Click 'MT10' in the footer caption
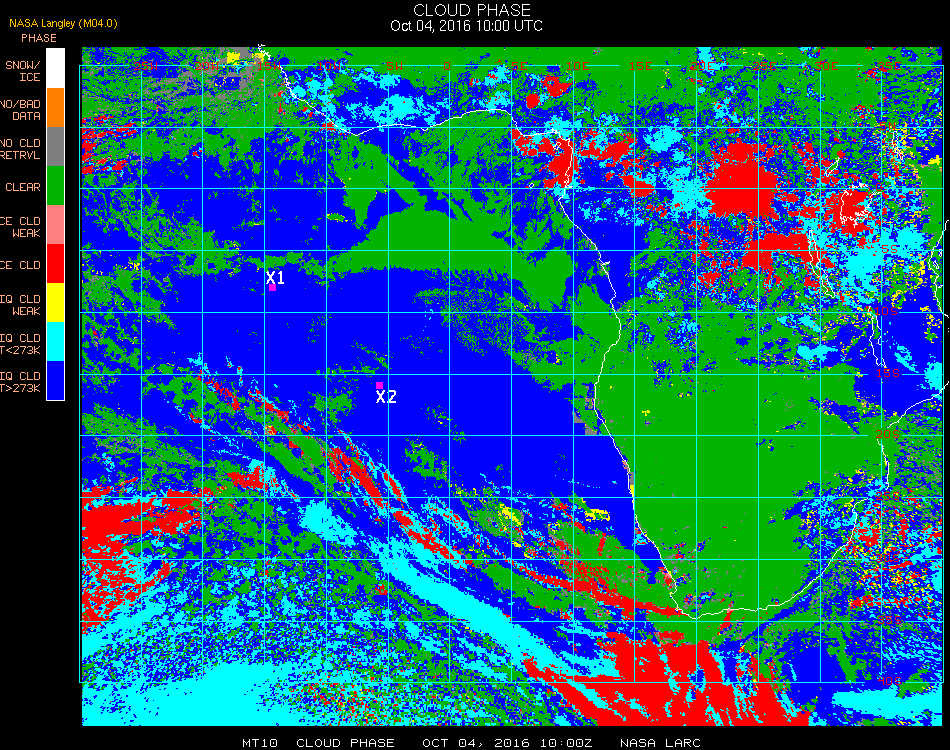 pos(260,743)
